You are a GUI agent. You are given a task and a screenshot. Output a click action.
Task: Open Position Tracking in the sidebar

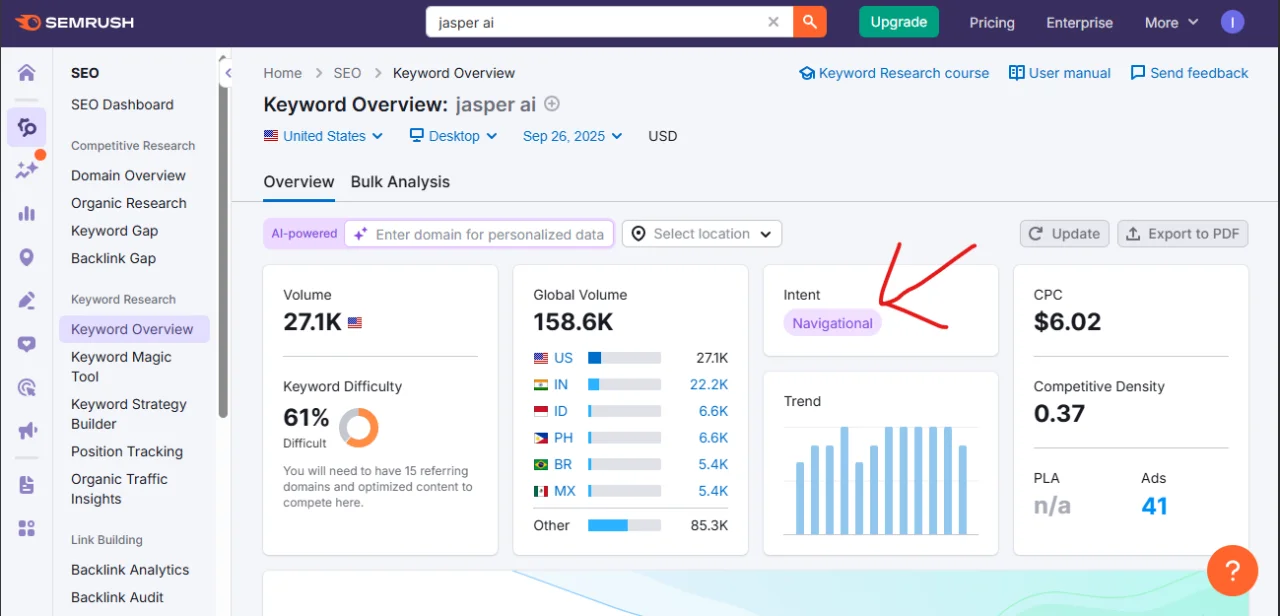pos(127,452)
